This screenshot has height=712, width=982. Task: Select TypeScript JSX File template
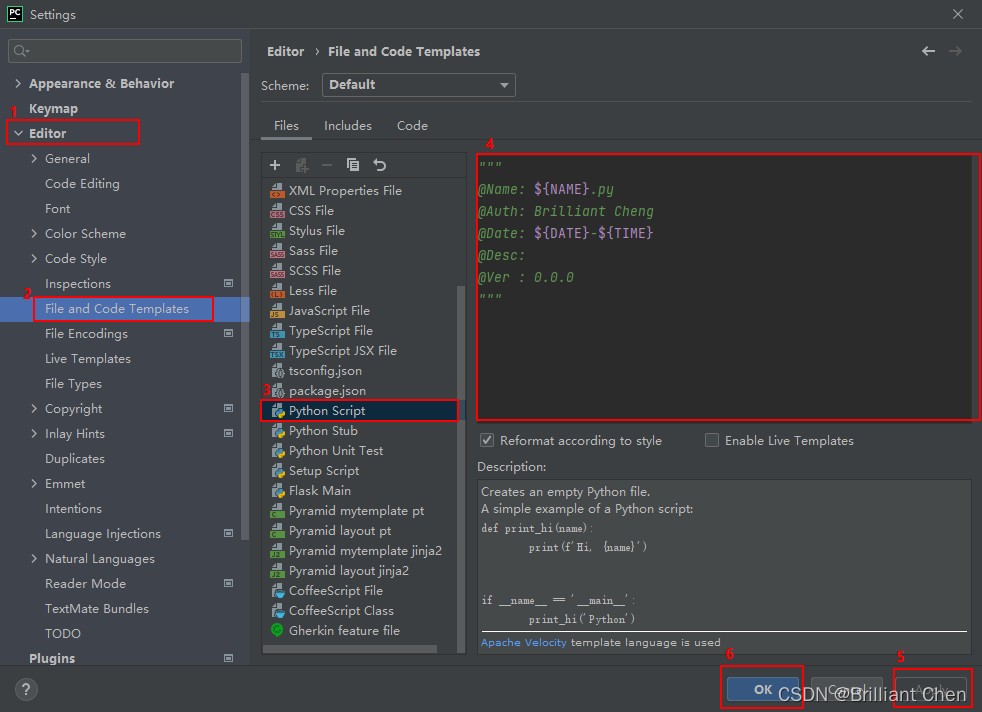point(343,351)
